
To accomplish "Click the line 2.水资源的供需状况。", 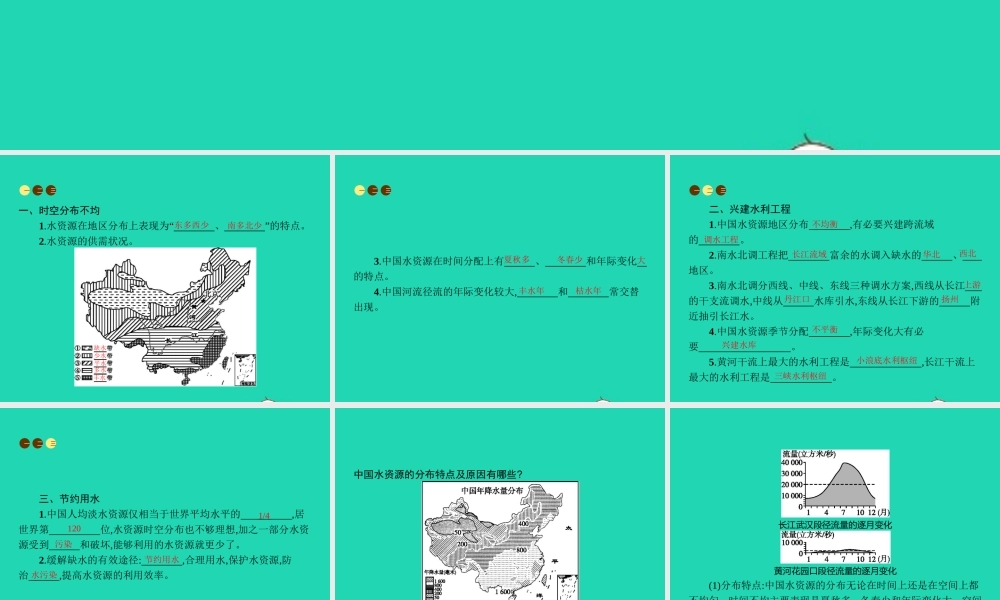I will point(86,241).
